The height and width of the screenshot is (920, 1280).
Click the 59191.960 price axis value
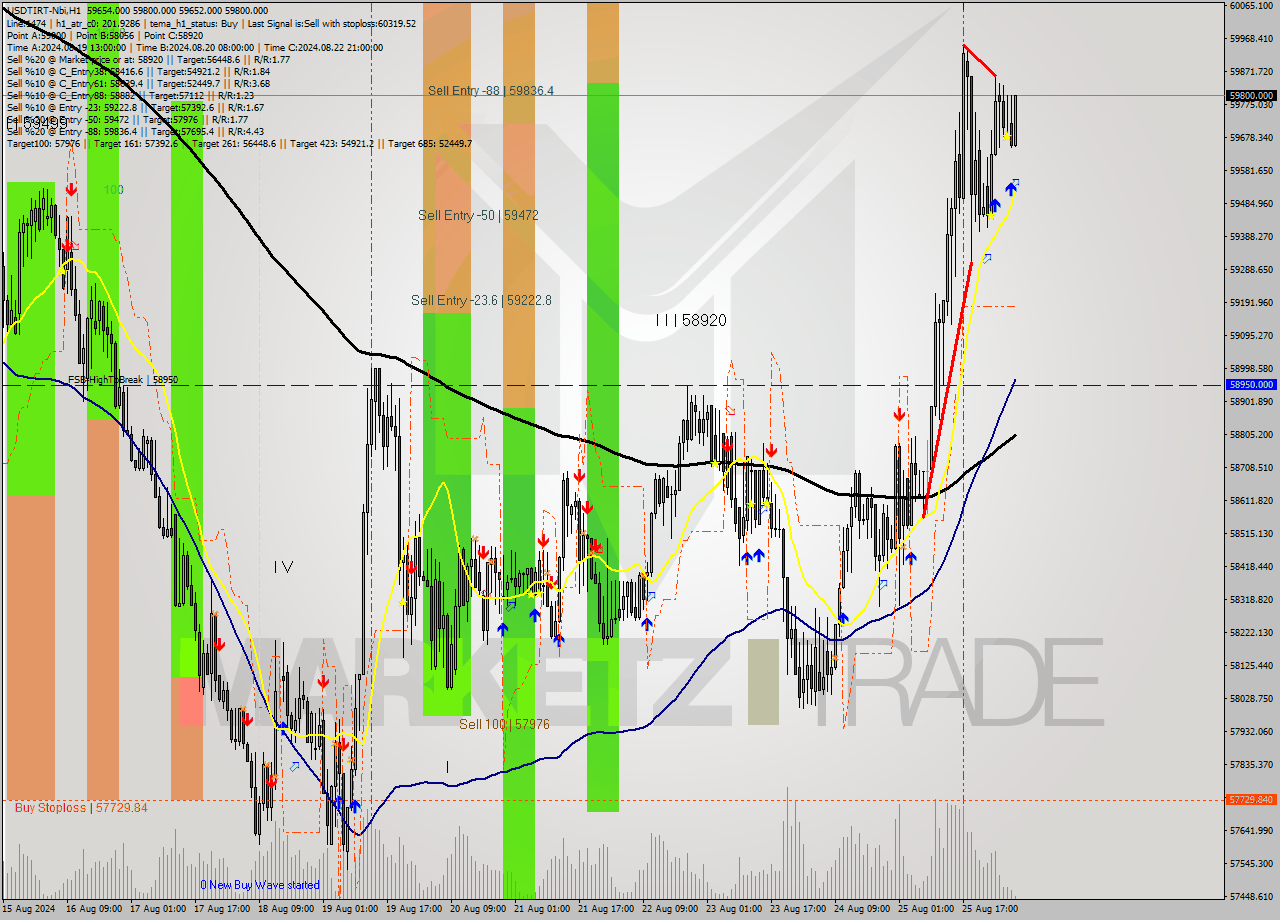pyautogui.click(x=1251, y=303)
